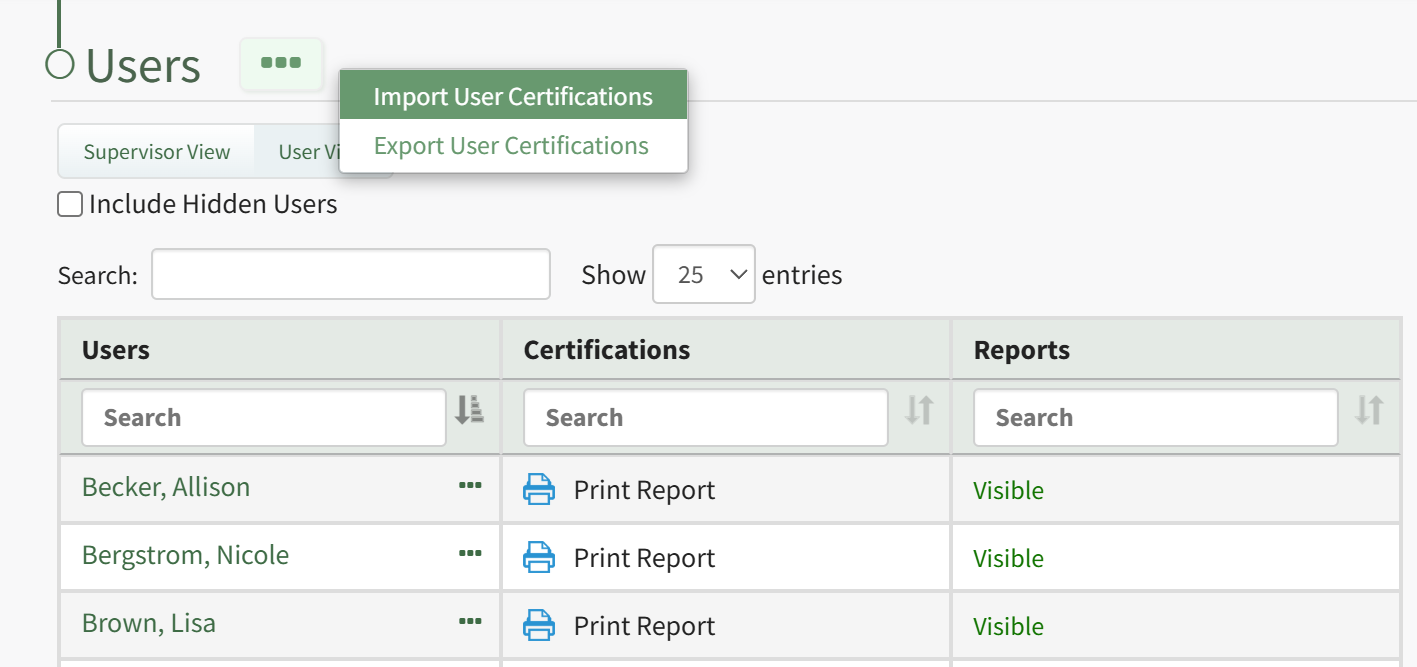This screenshot has width=1417, height=667.
Task: Open Becker, Allison user link
Action: pos(166,487)
